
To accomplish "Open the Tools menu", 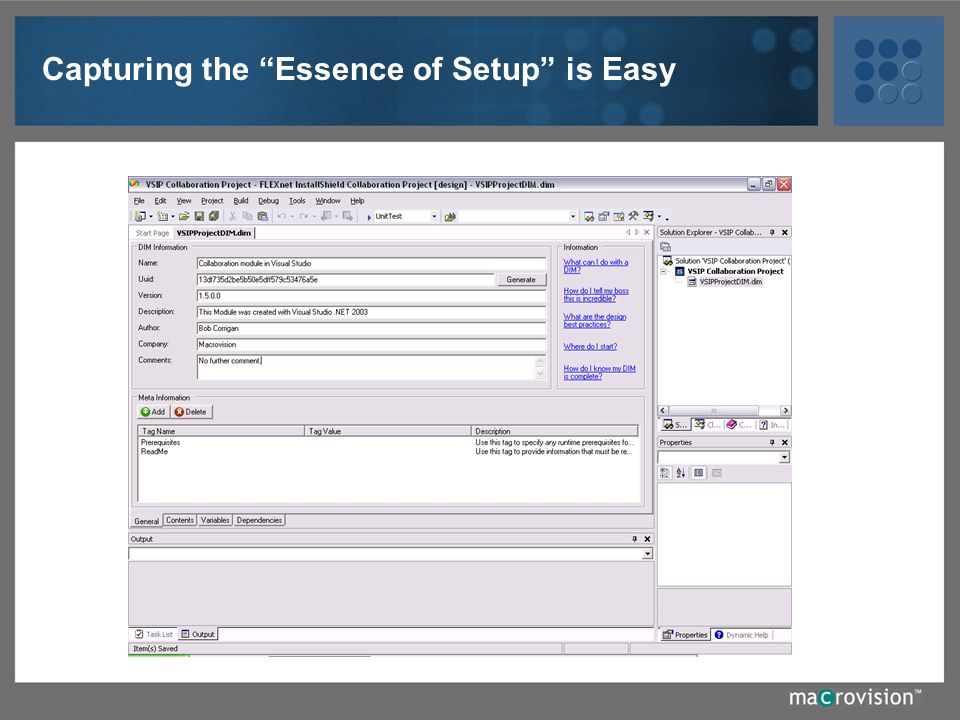I will (297, 201).
